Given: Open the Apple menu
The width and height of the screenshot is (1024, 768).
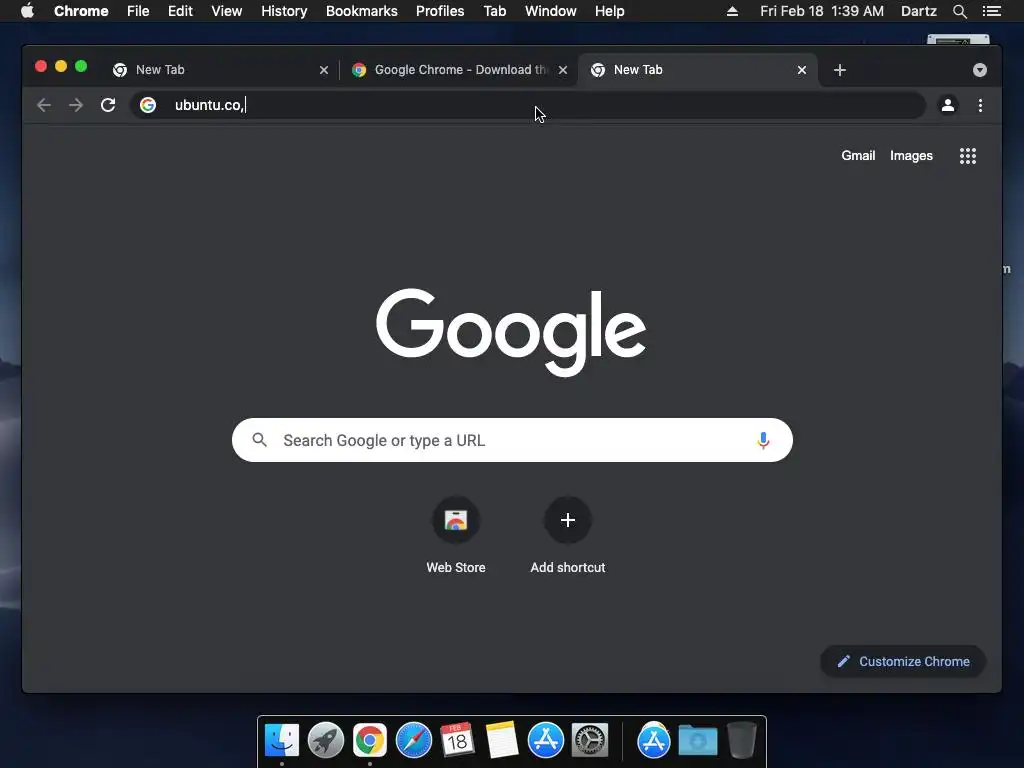Looking at the screenshot, I should pos(27,11).
